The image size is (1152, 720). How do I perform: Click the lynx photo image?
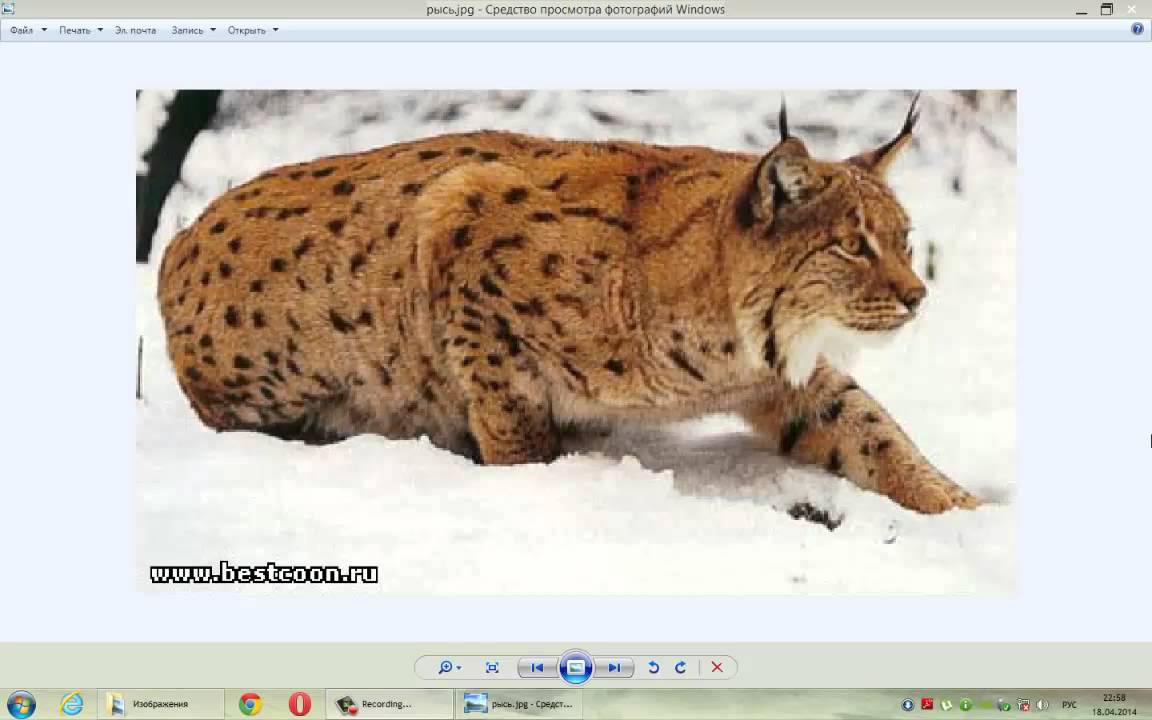coord(576,342)
